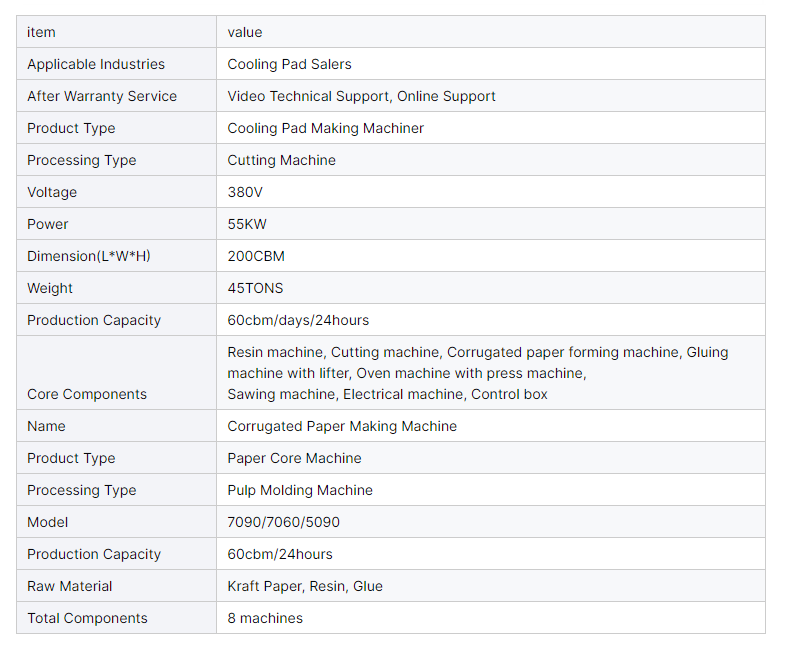Viewport: 793px width, 657px height.
Task: Select 'Corrugated Paper Making Machine' name value
Action: click(x=342, y=426)
